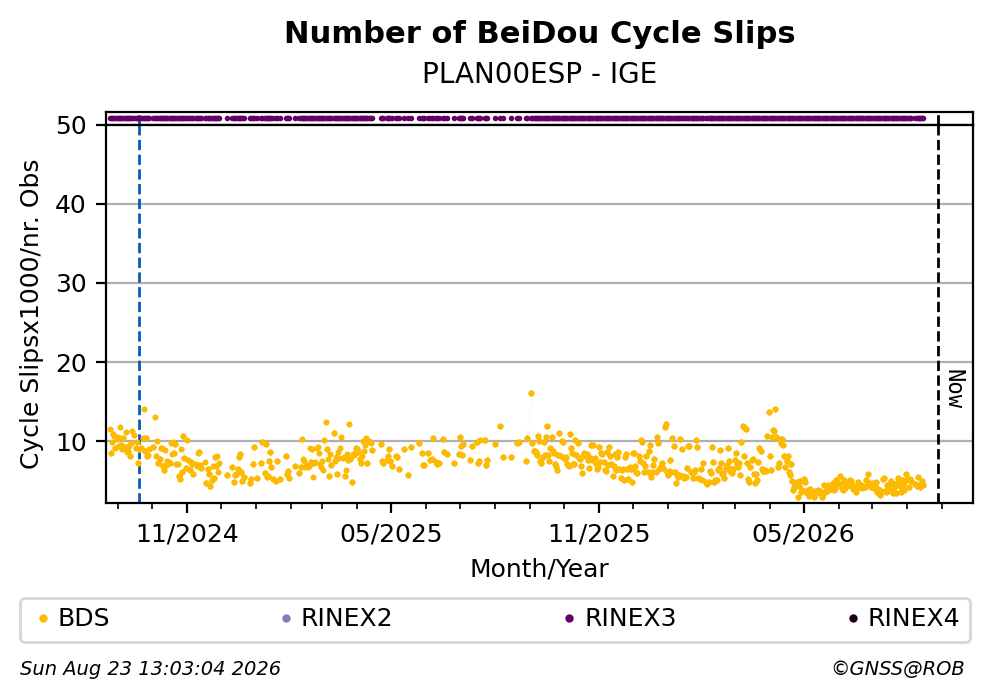Image resolution: width=993 pixels, height=699 pixels.
Task: Click the Month/Year axis label
Action: (540, 569)
